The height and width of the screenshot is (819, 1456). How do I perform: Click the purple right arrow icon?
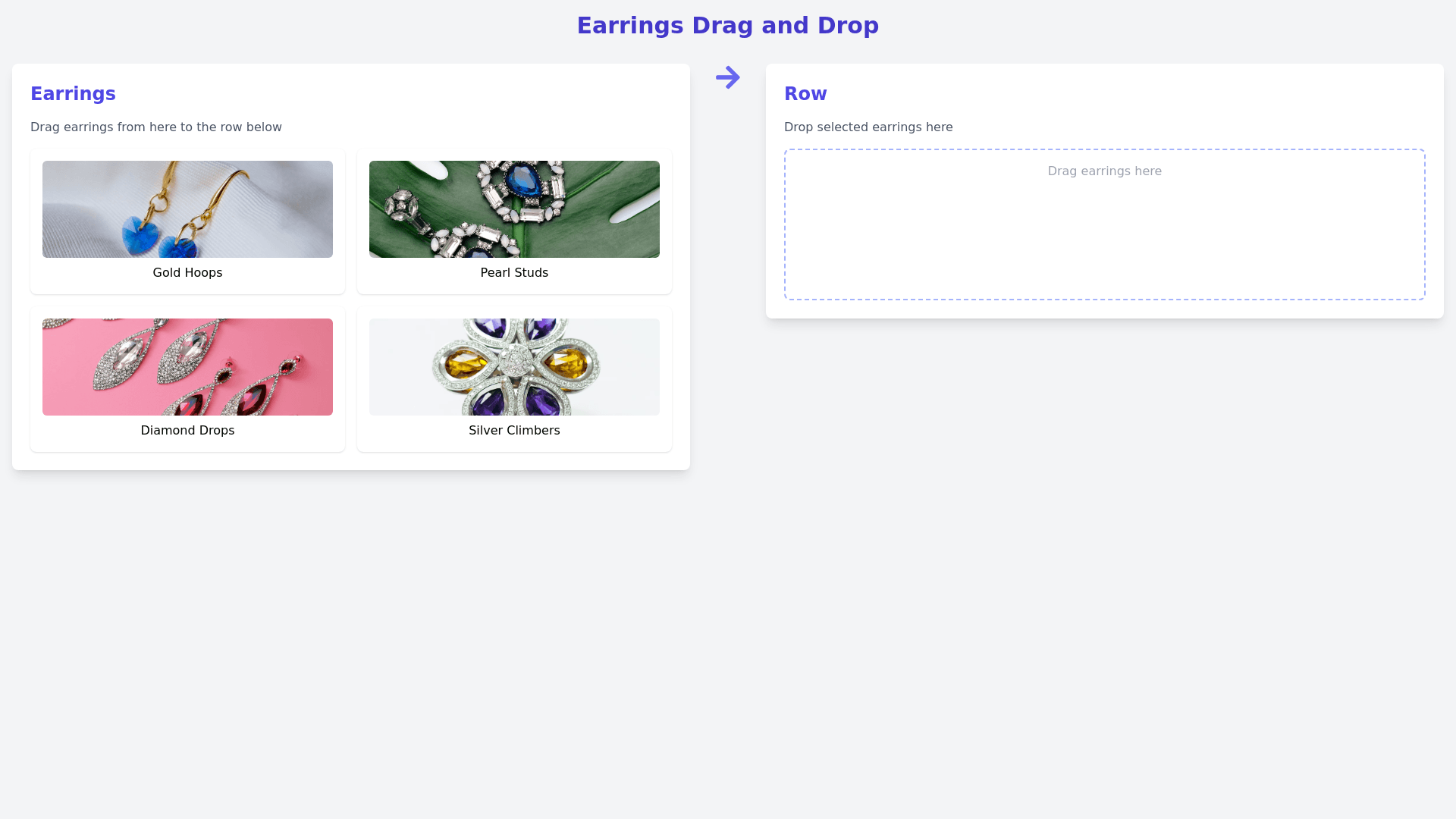[x=728, y=77]
